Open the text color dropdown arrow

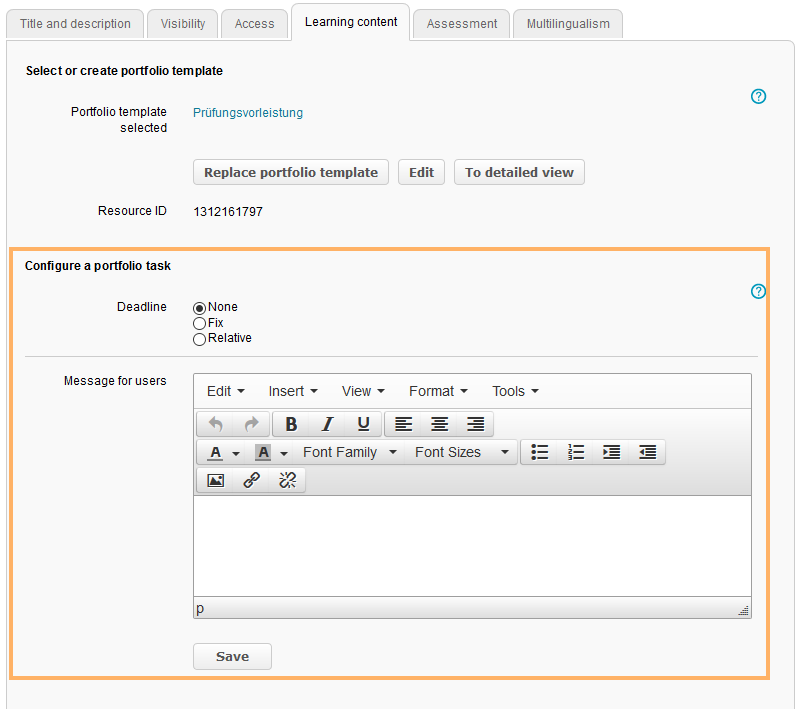click(236, 453)
